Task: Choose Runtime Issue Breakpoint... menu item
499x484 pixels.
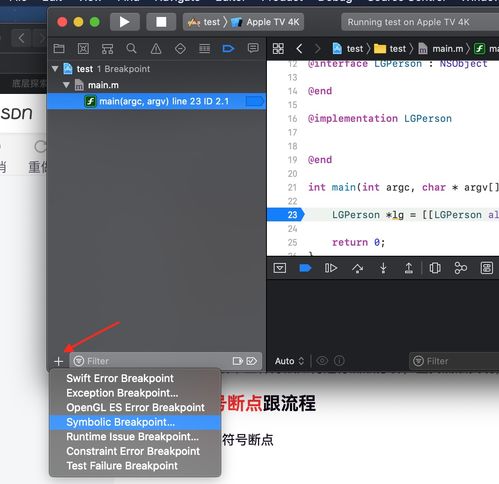Action: pos(135,437)
